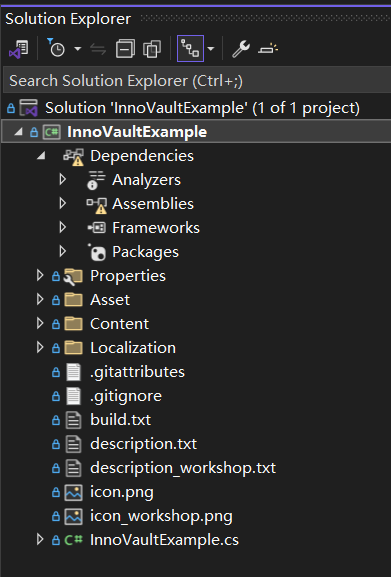Select the icon_workshop.png file
This screenshot has height=577, width=391.
[161, 516]
